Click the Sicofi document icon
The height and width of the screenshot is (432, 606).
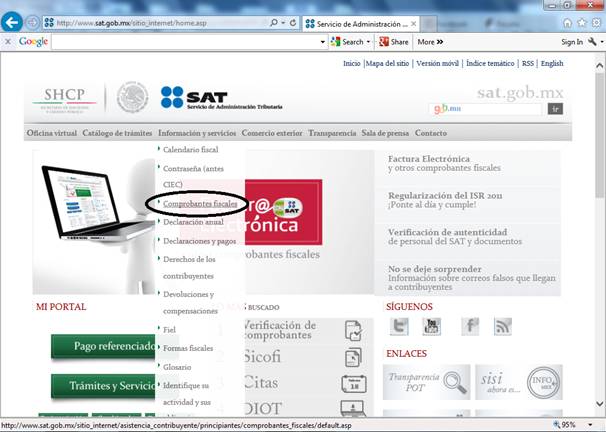(352, 358)
